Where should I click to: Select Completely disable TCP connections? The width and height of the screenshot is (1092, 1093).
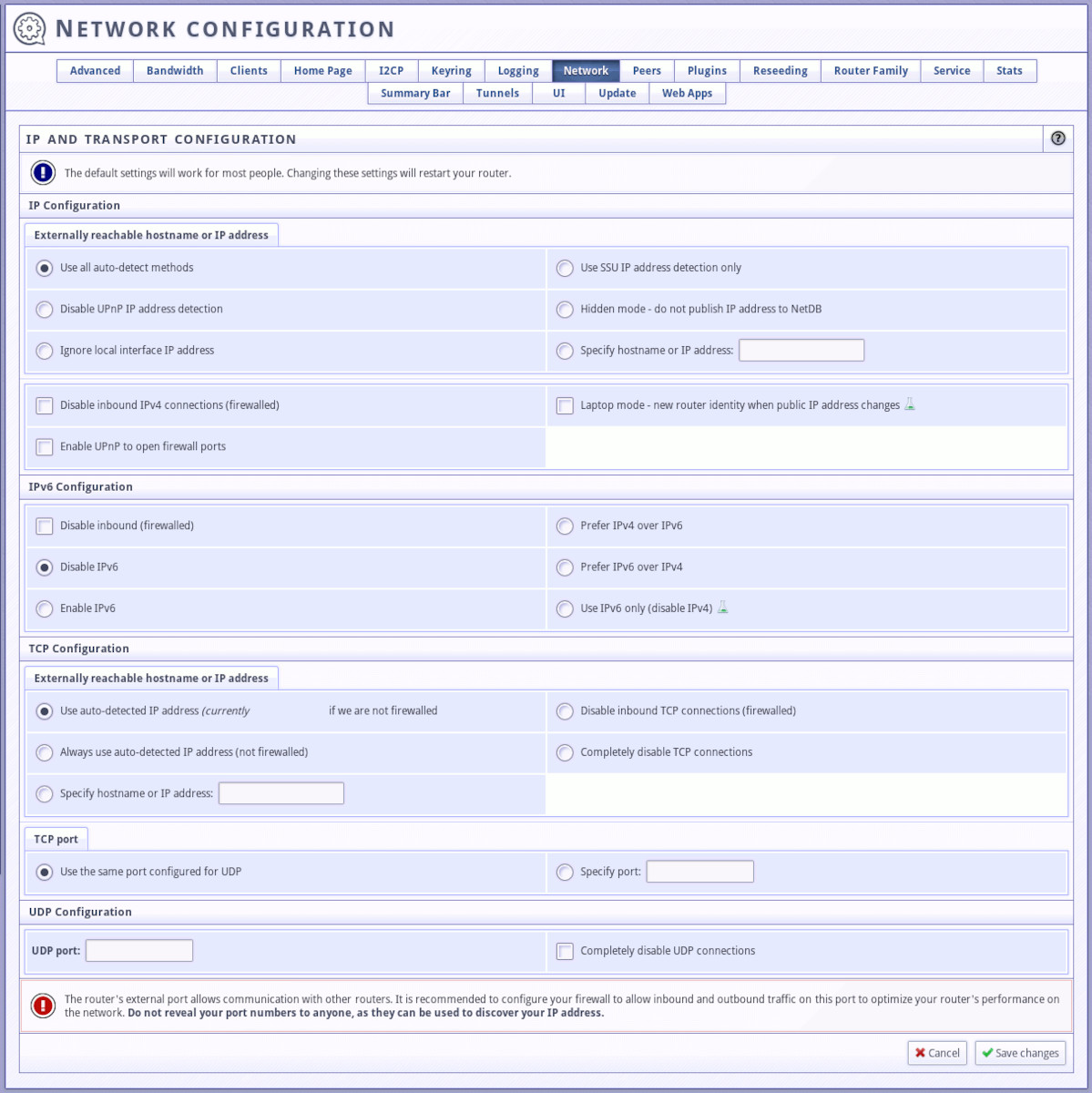coord(565,752)
